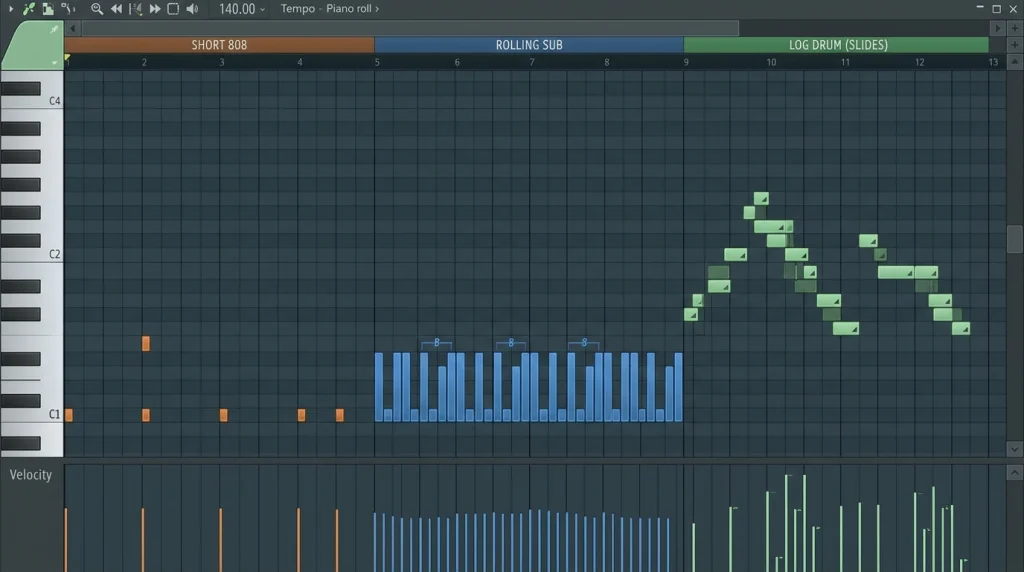Click the yellow playhead start marker
1024x572 pixels.
click(x=67, y=58)
